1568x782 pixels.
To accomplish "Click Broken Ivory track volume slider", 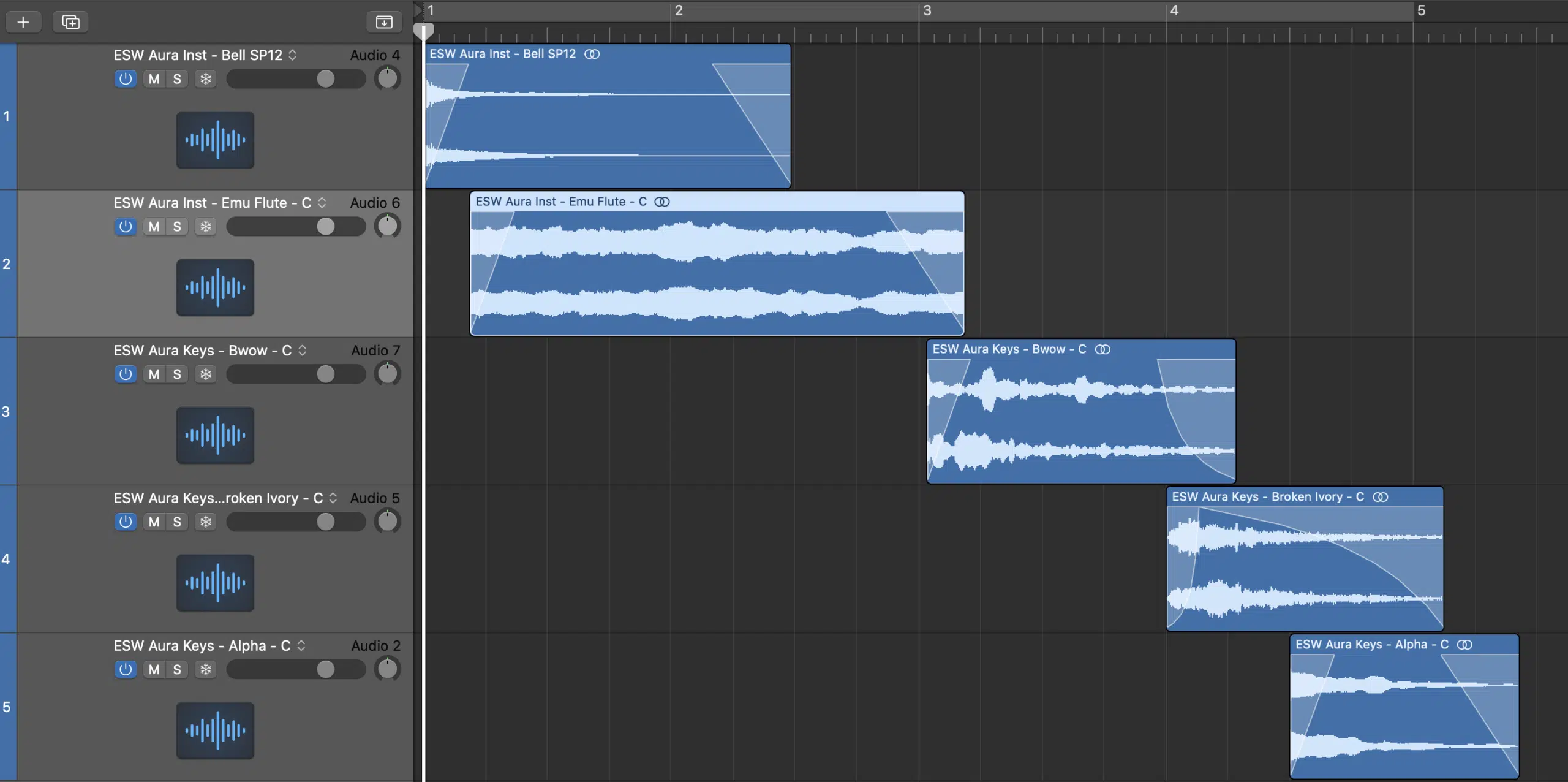I will tap(296, 522).
